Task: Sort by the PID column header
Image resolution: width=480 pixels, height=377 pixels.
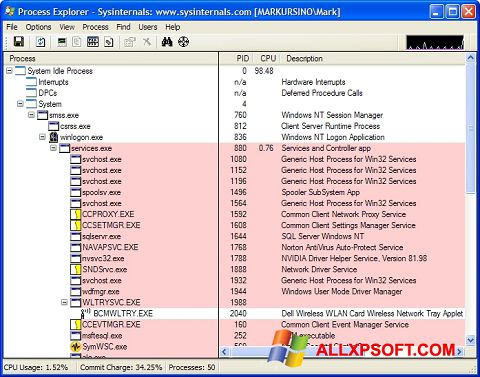Action: point(242,59)
